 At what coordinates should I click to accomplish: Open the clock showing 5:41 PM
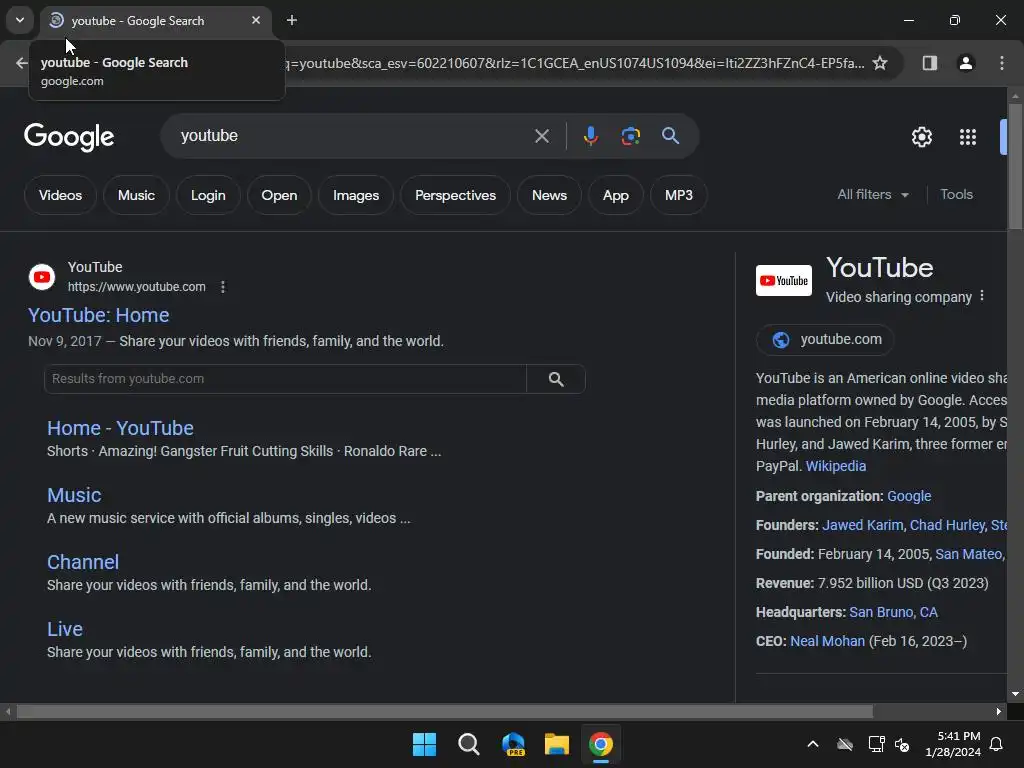point(952,744)
